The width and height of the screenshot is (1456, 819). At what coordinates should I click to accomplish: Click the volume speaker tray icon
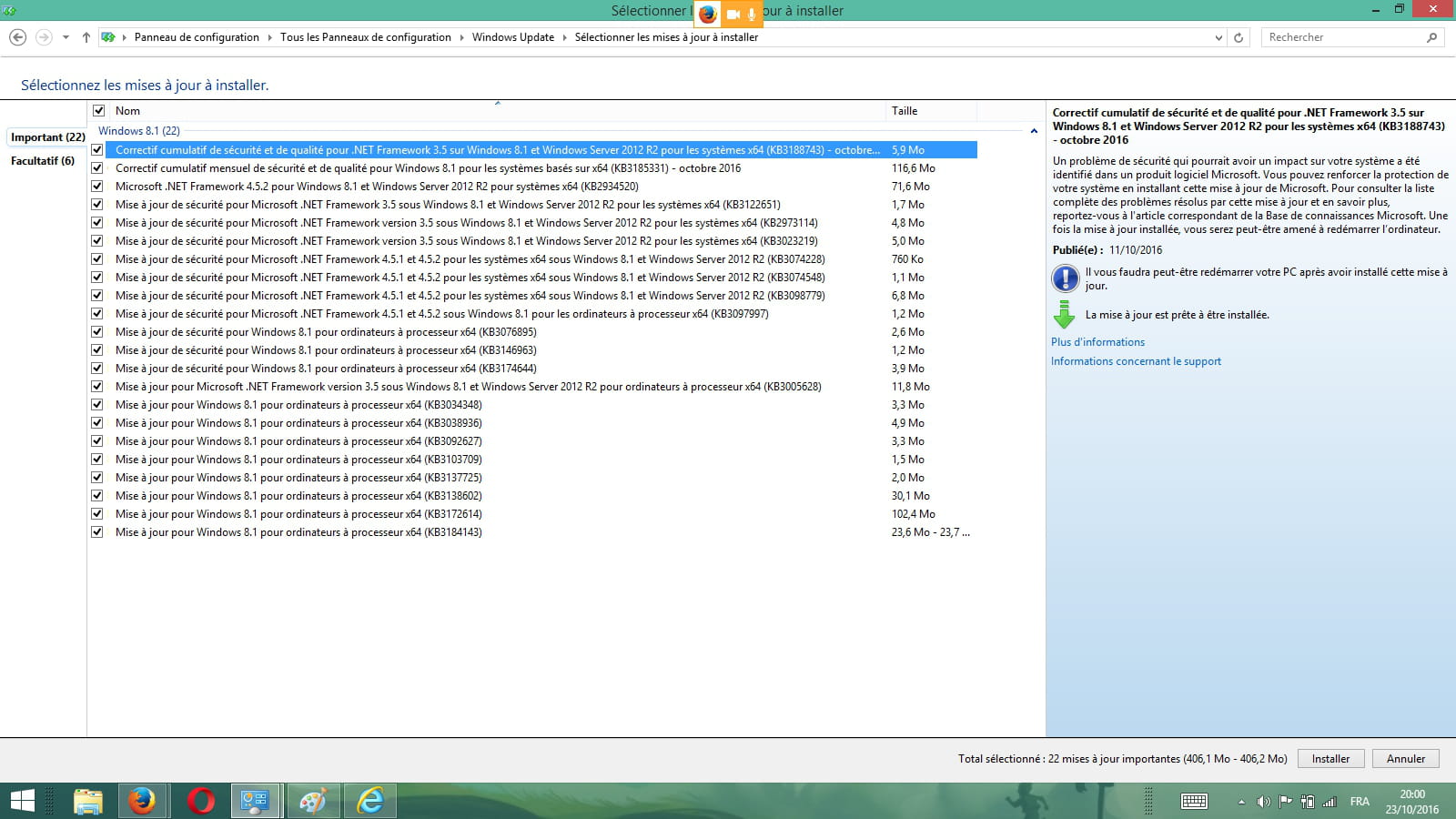(x=1263, y=802)
